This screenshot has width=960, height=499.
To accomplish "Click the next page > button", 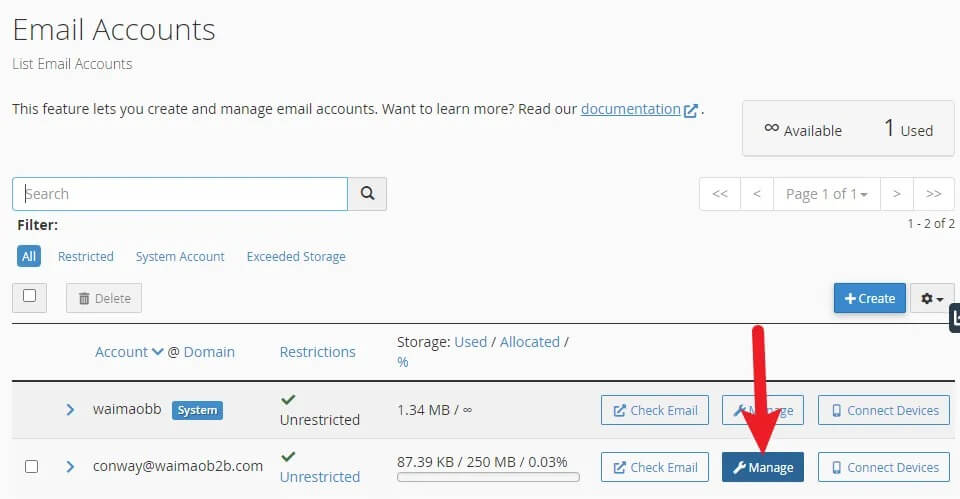I will point(897,194).
